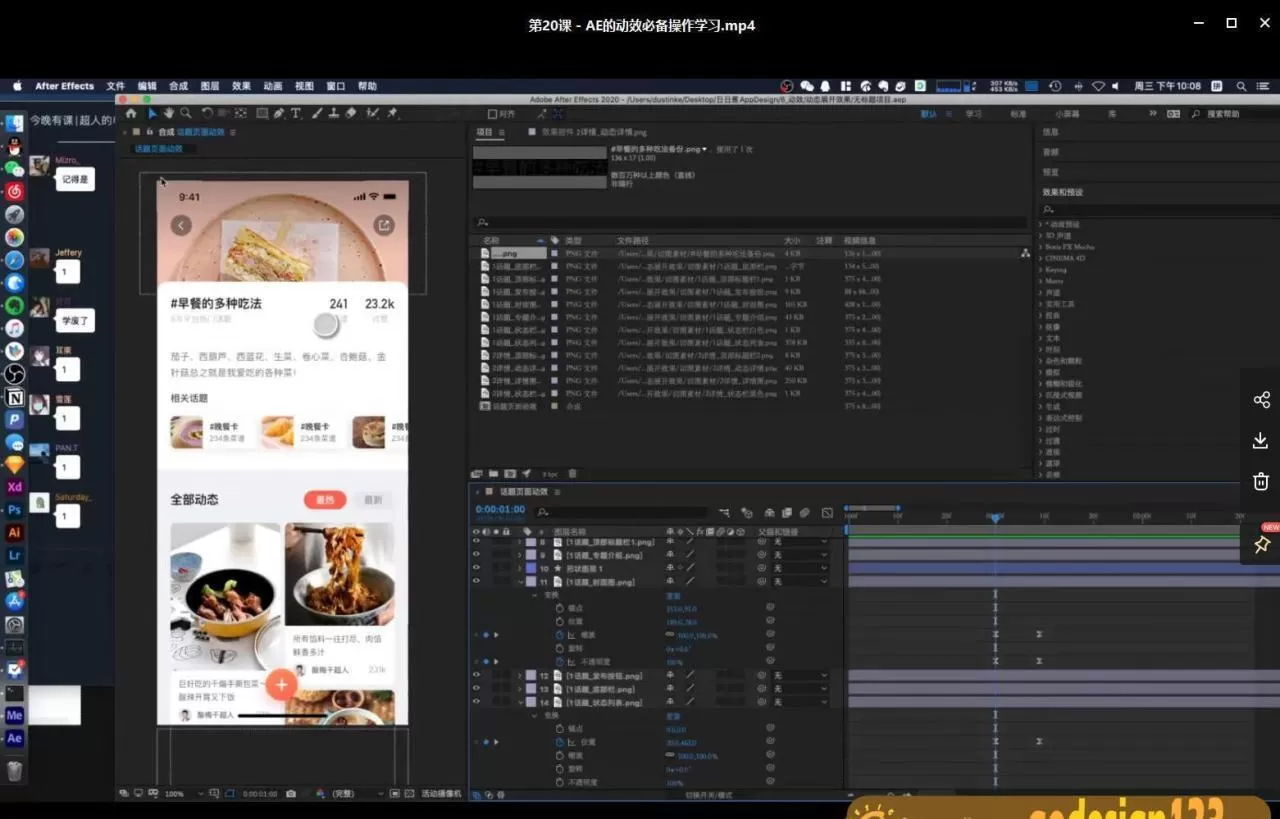
Task: Click the Home icon in toolbar
Action: pyautogui.click(x=131, y=114)
